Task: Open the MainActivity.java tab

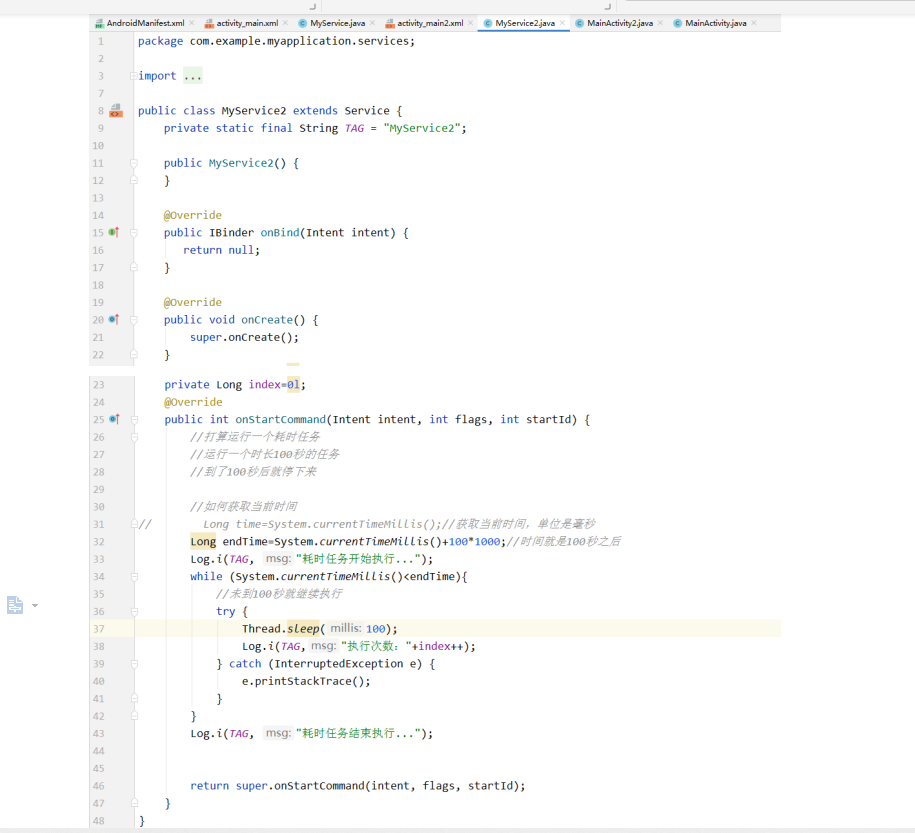Action: [715, 23]
